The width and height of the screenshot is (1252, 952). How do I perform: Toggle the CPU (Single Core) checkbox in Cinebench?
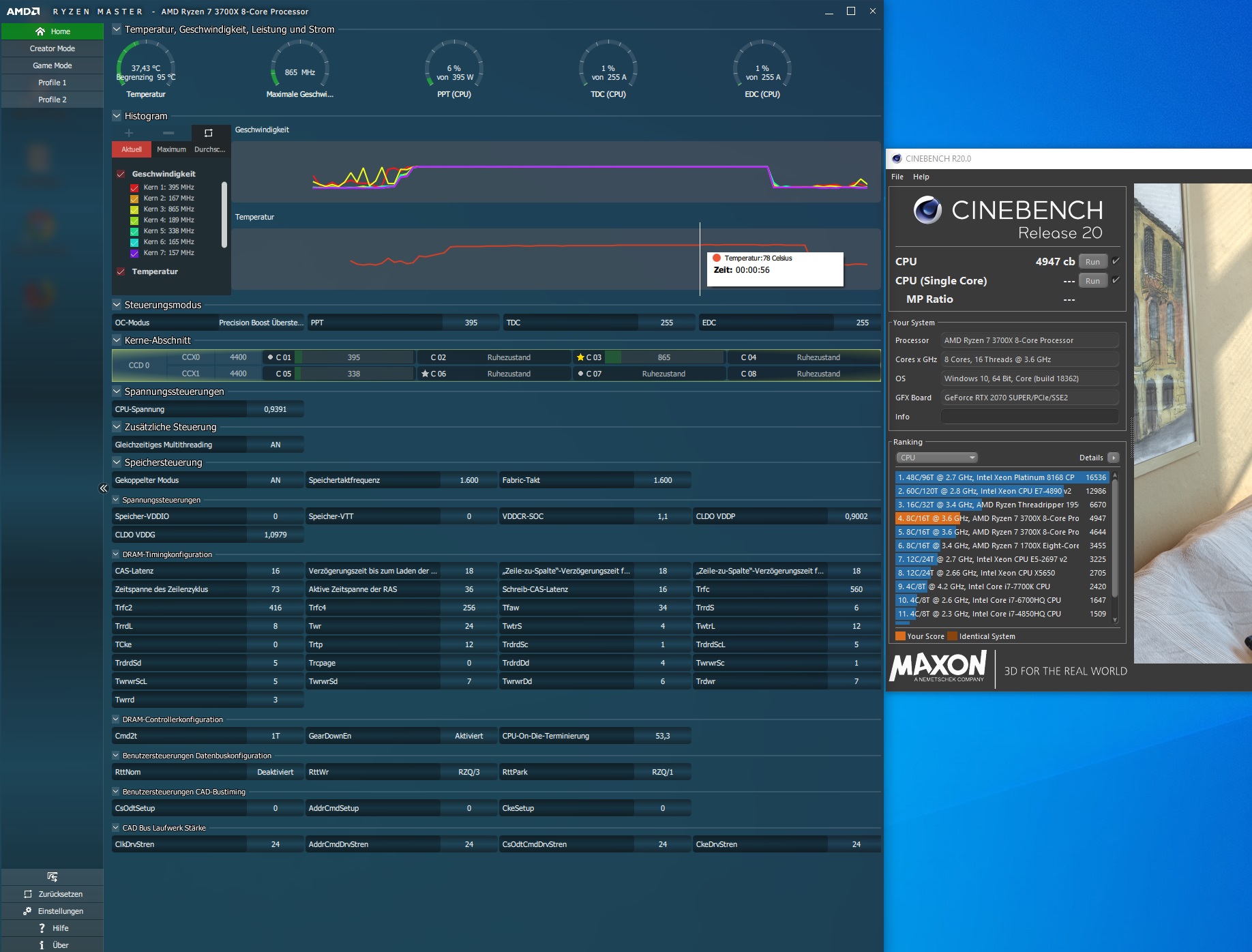(1116, 280)
